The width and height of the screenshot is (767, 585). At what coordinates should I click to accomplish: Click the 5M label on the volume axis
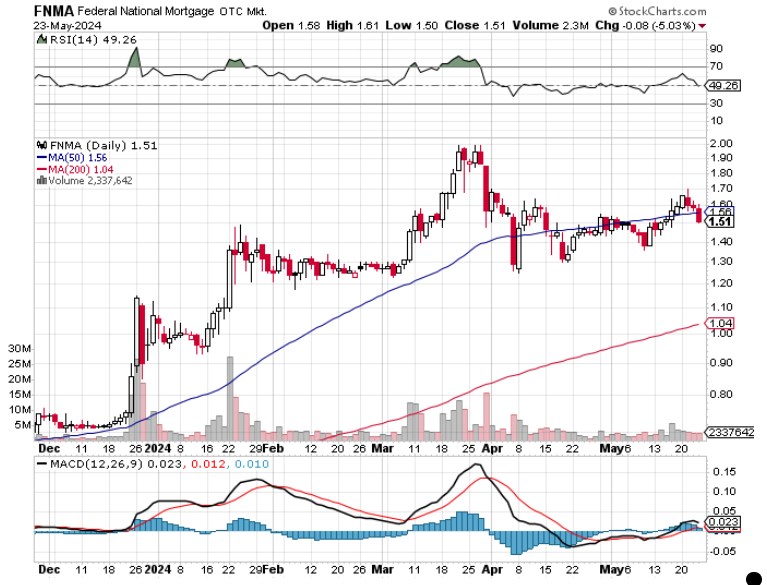click(x=23, y=425)
